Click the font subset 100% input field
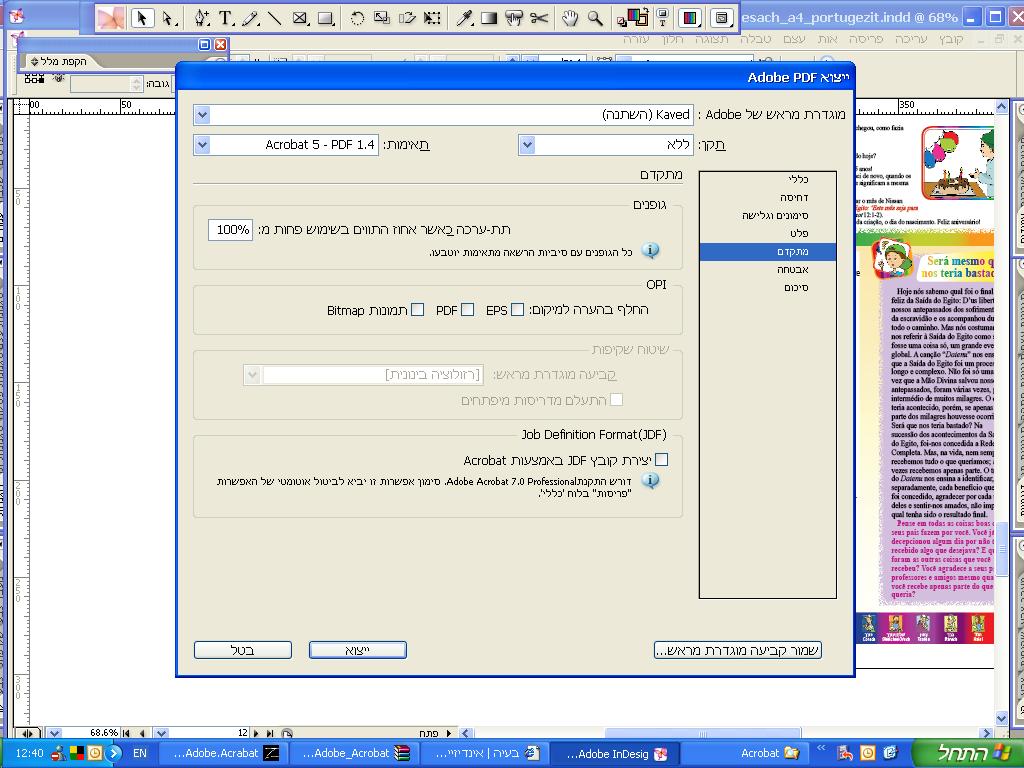Screen dimensions: 1024x768 (231, 229)
